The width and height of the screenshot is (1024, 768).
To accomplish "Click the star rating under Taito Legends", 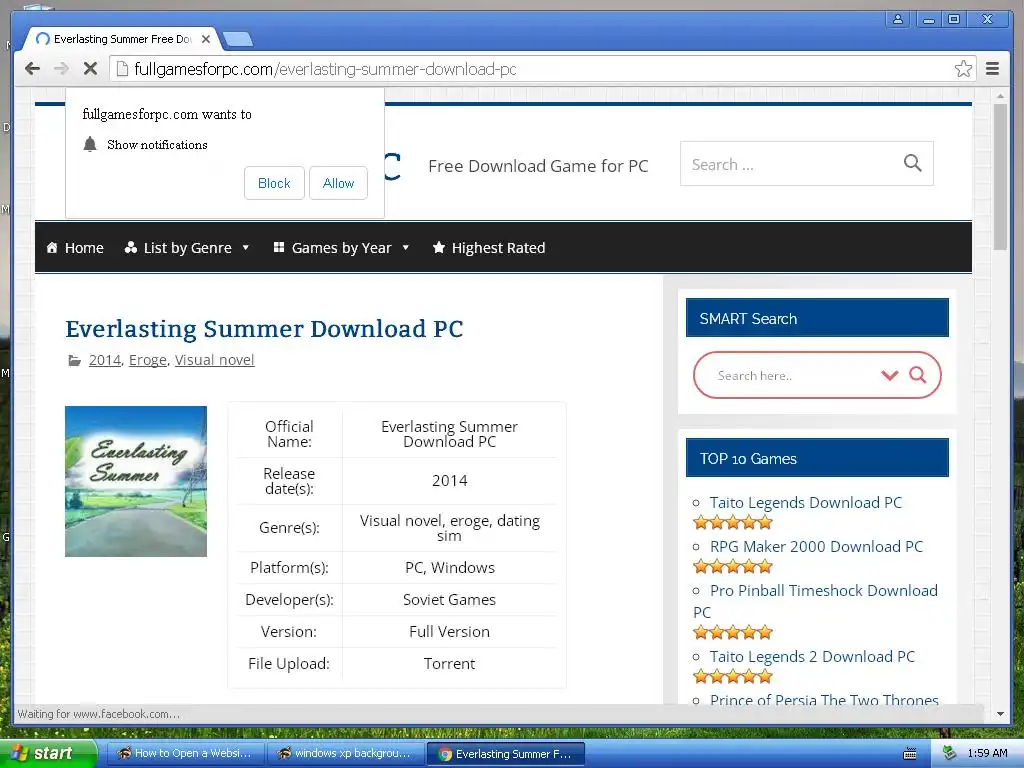I will coord(733,522).
